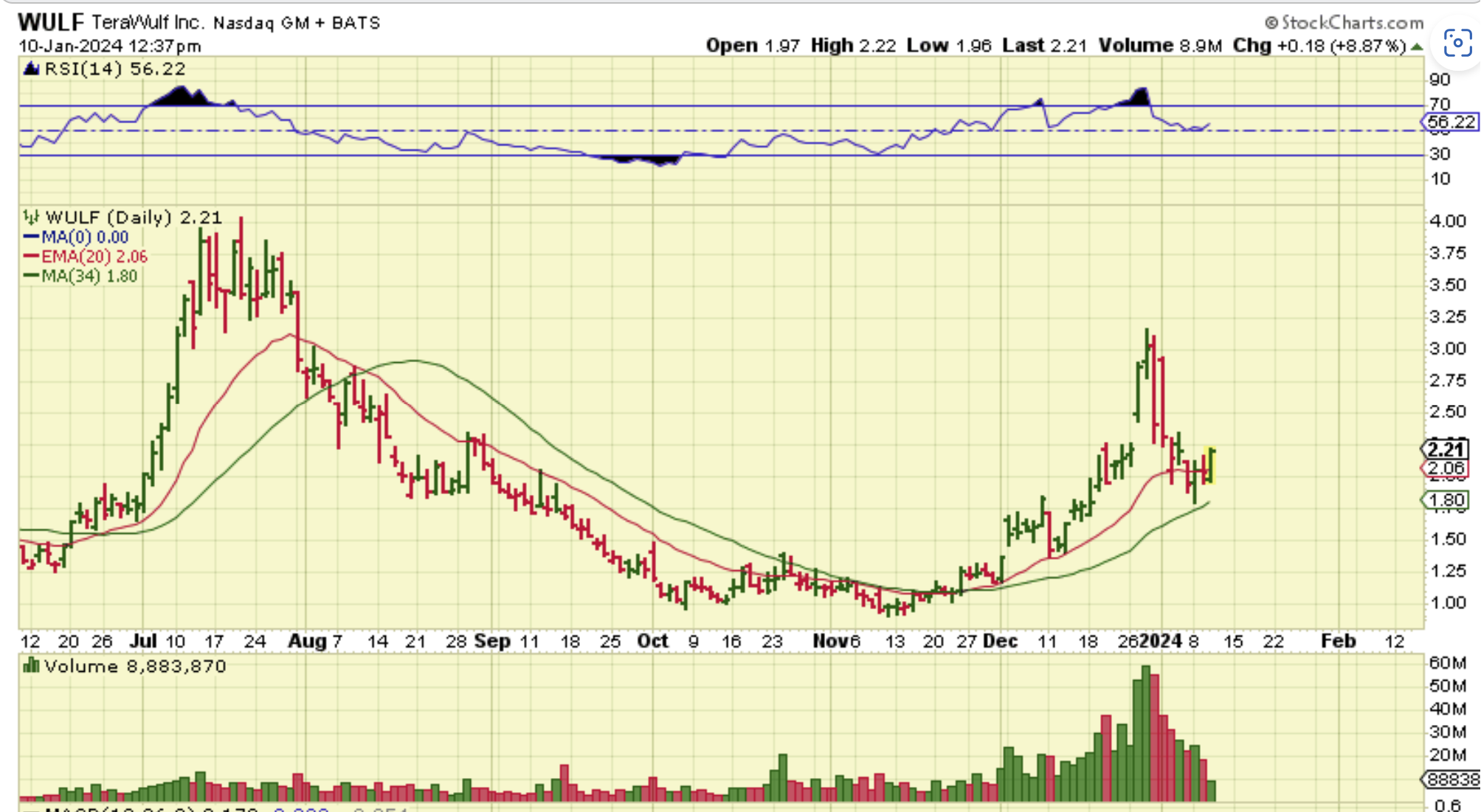Click the 2.06 EMA value axis tag

(x=1445, y=468)
